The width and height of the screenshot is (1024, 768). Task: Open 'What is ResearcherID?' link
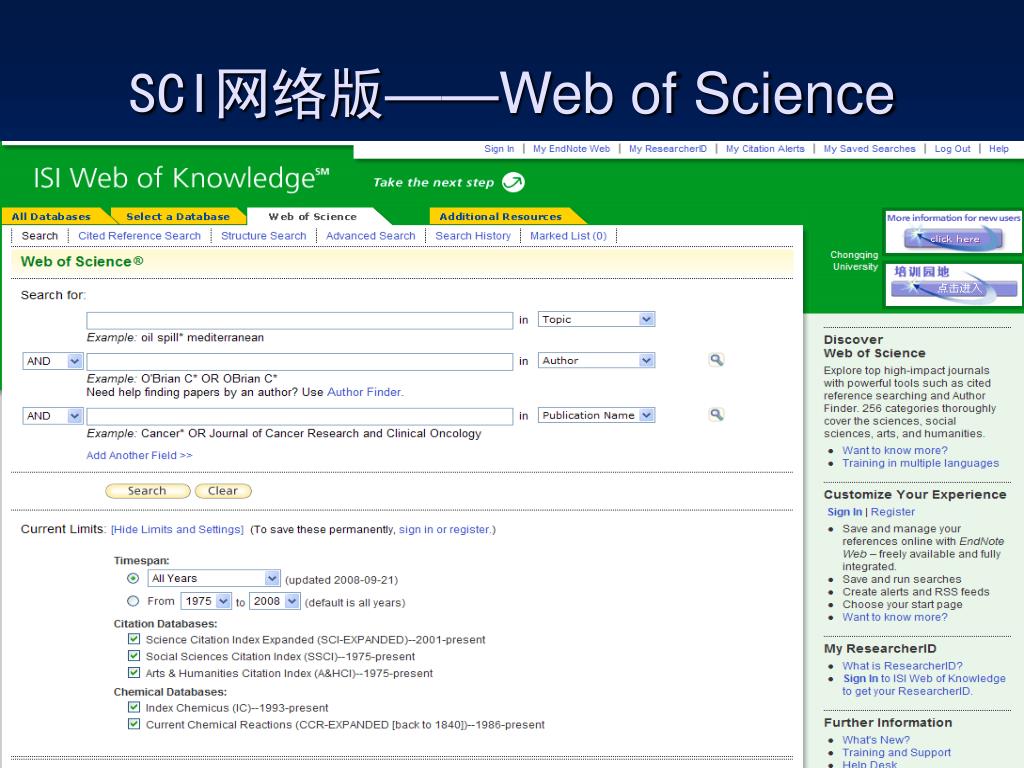pos(903,665)
